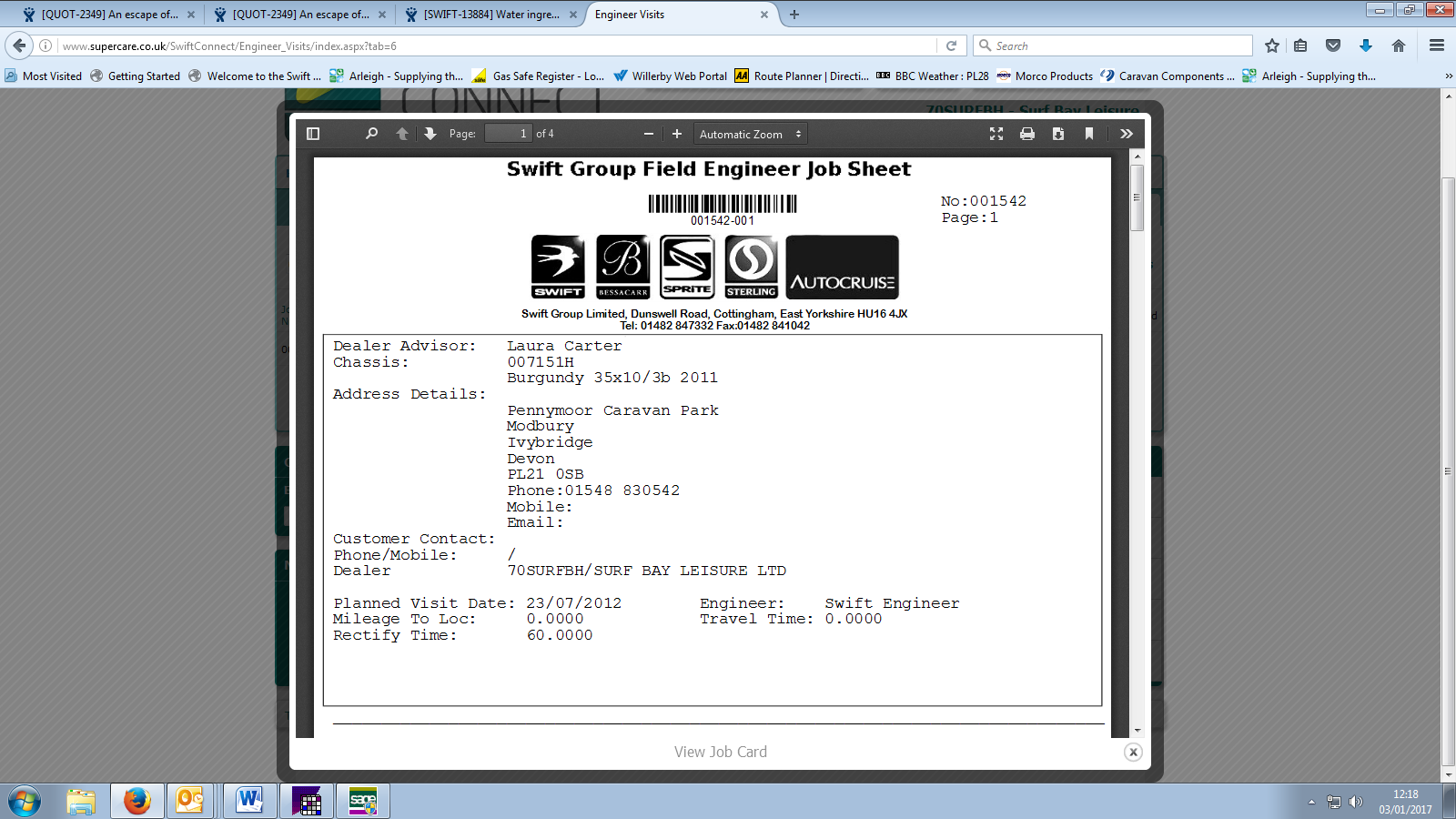The image size is (1456, 819).
Task: Go to the next PDF page
Action: (430, 134)
